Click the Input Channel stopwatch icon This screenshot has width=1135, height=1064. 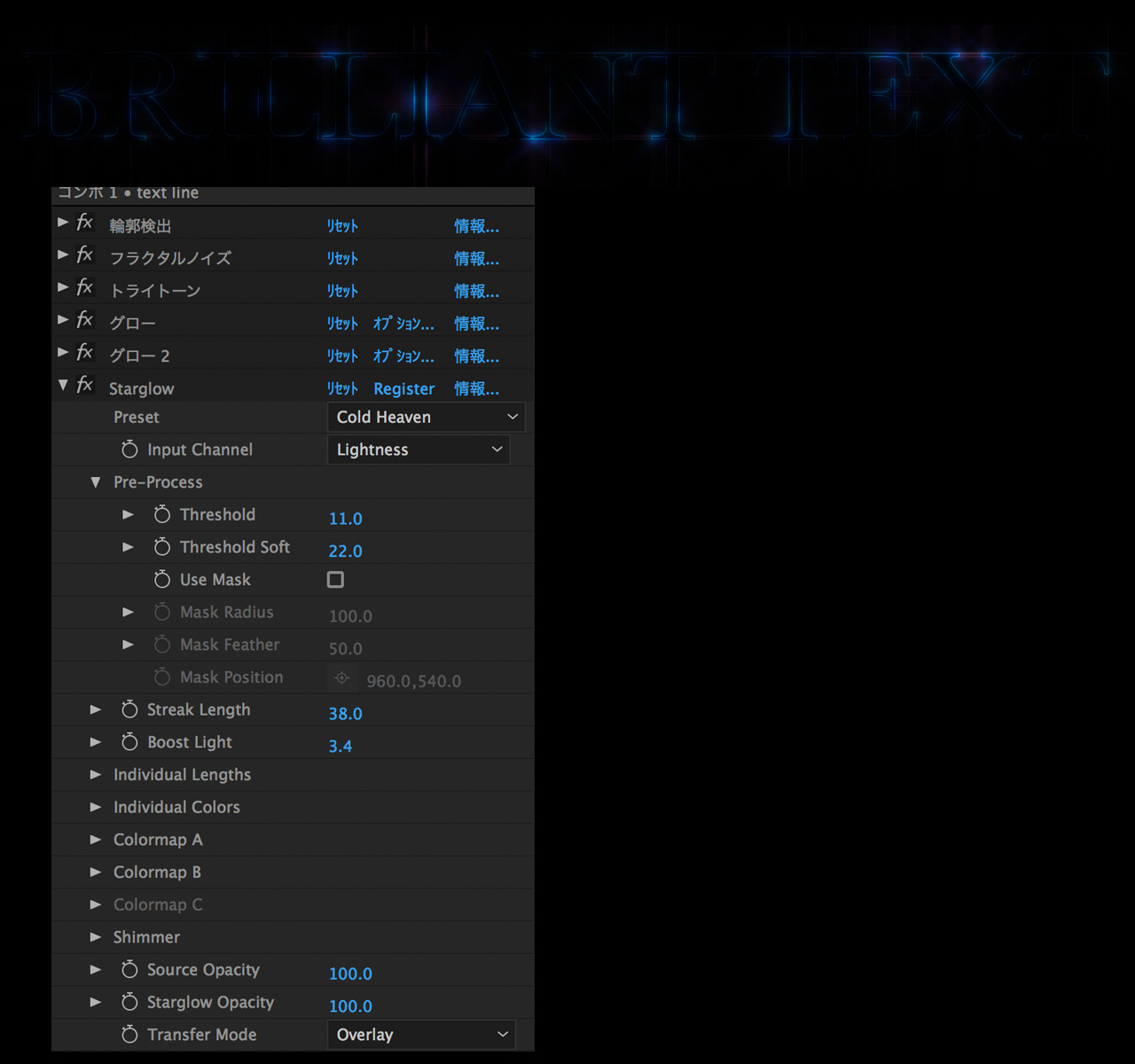pyautogui.click(x=129, y=450)
